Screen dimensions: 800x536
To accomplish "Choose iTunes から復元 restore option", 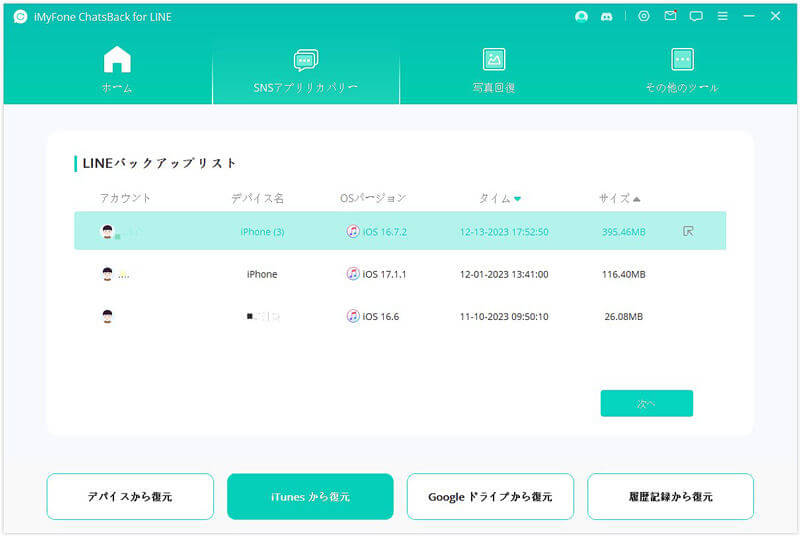I will click(x=310, y=496).
